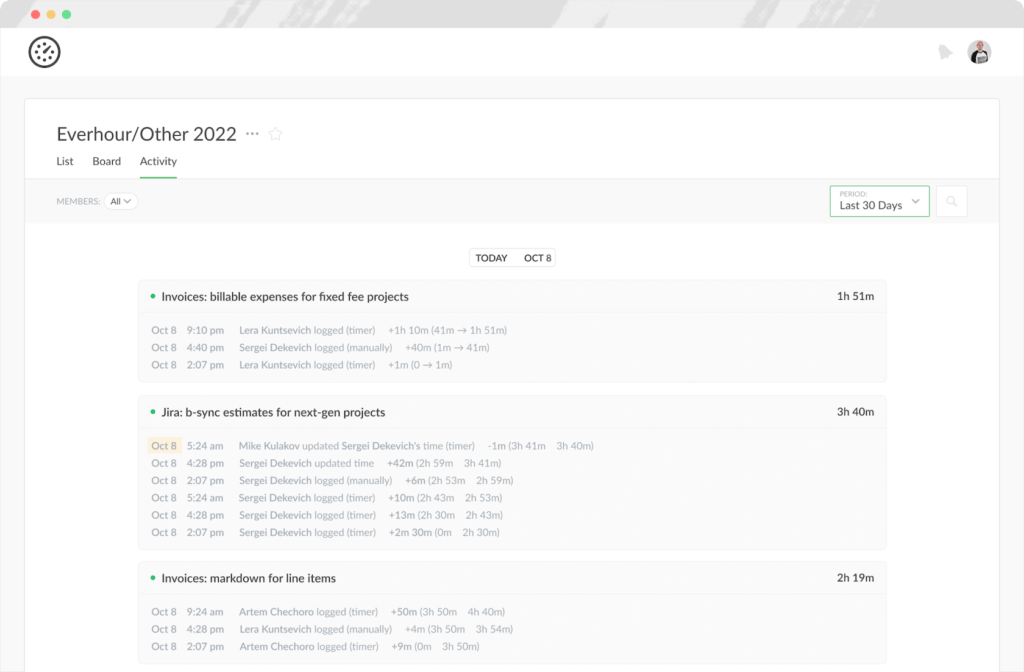The image size is (1024, 672).
Task: Click the green dot before "Invoices: markdown for line items"
Action: click(x=151, y=577)
